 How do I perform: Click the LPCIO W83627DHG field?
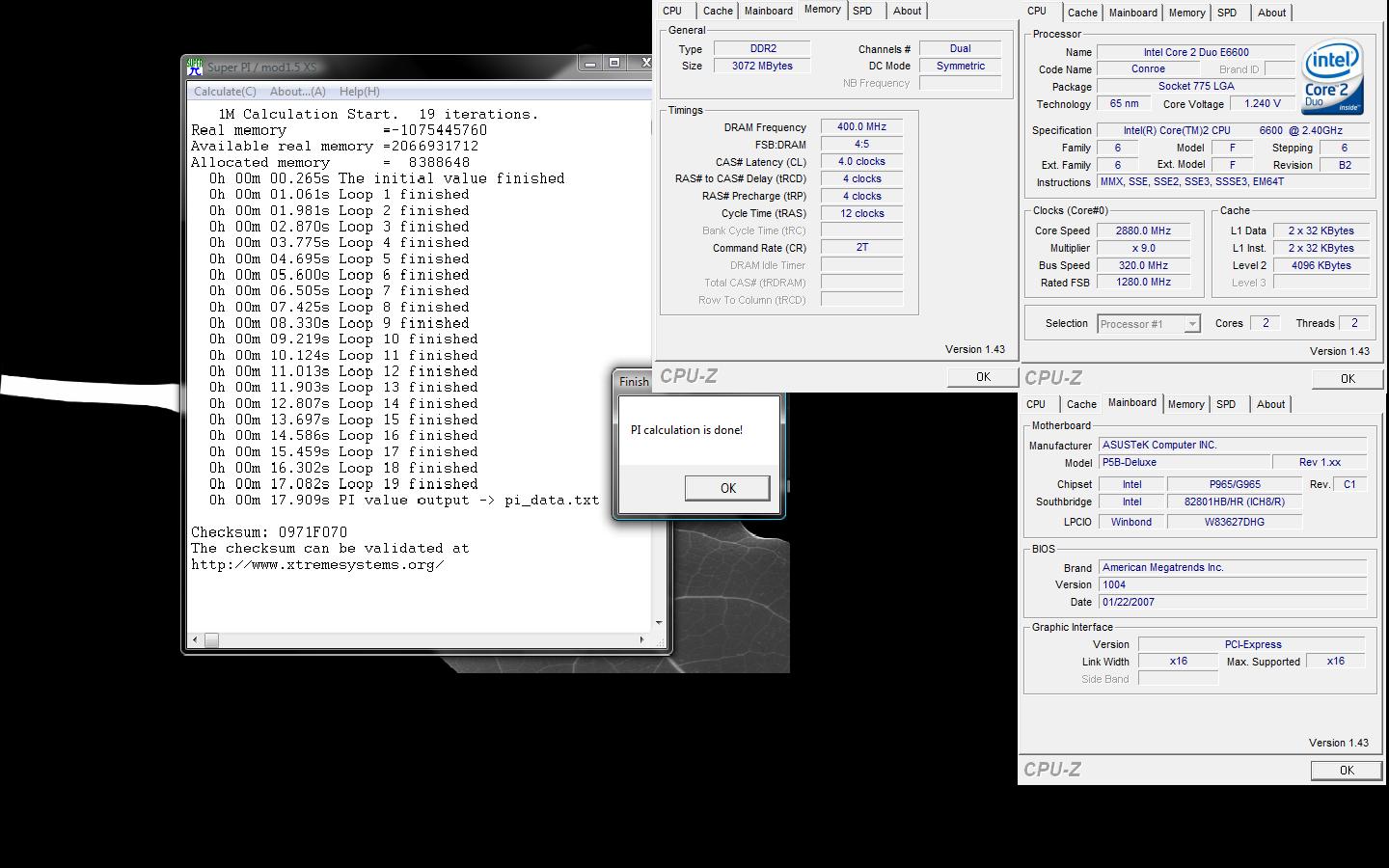click(x=1234, y=522)
